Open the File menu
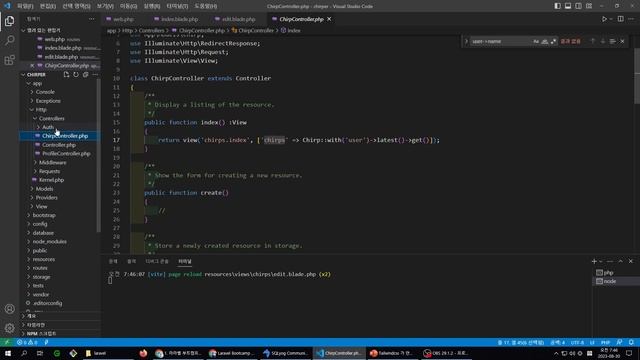The height and width of the screenshot is (360, 640). click(25, 6)
